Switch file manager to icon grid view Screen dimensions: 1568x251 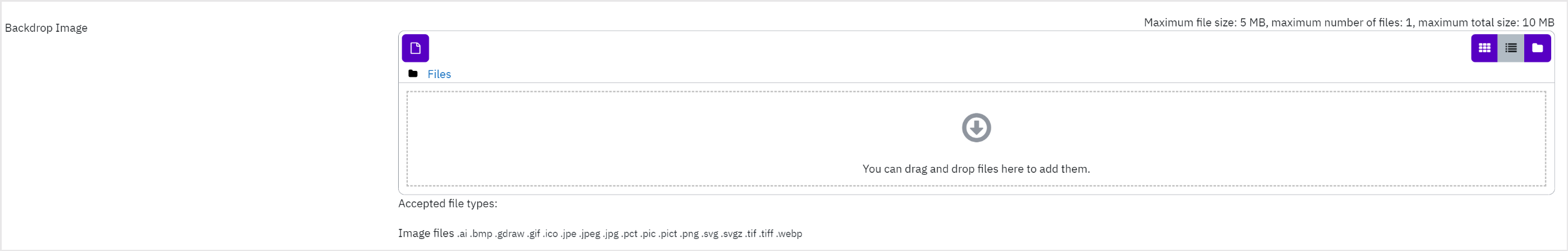1484,48
